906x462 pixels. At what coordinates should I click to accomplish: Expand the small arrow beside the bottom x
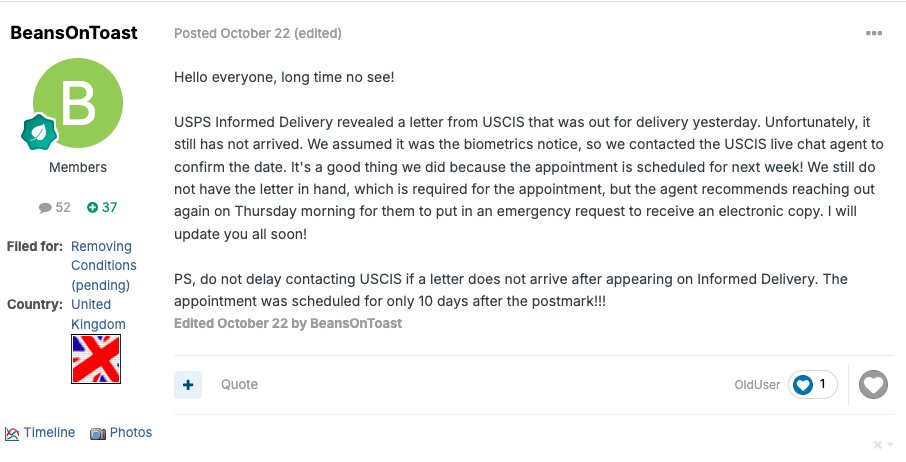890,445
